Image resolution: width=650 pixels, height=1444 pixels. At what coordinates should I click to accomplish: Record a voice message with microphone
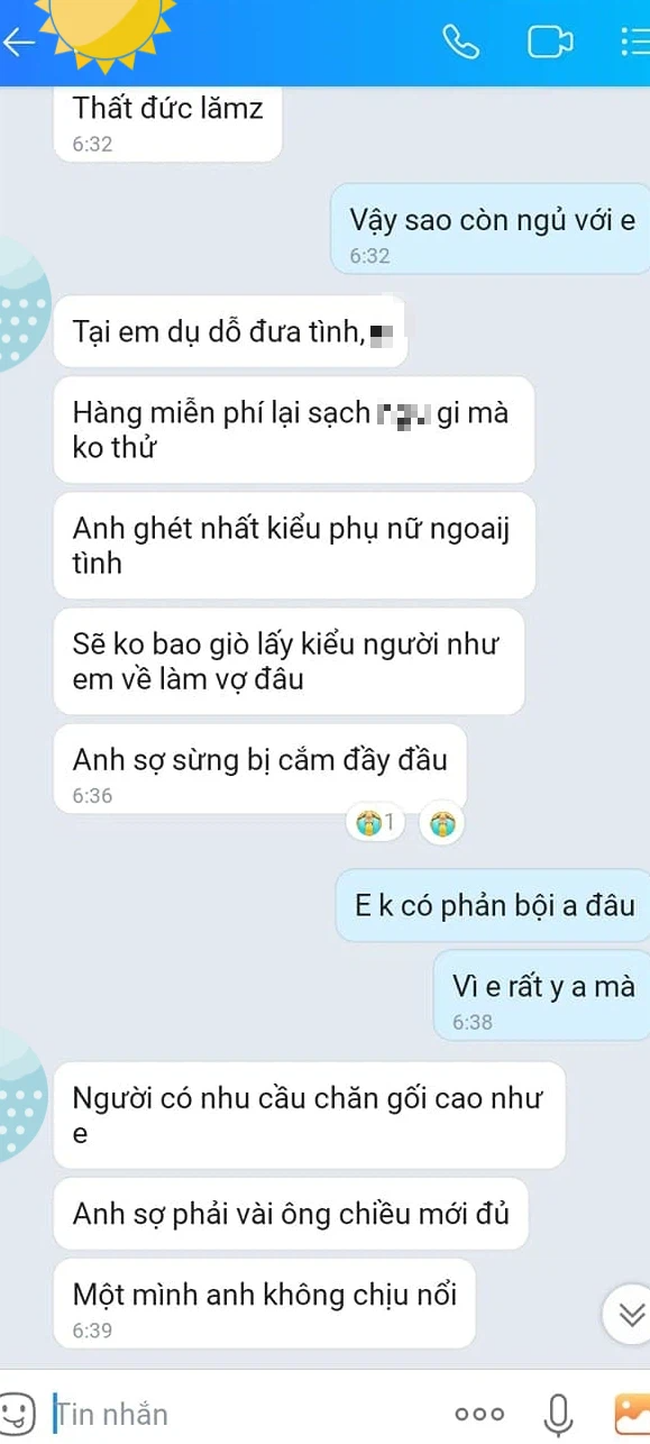point(558,1414)
